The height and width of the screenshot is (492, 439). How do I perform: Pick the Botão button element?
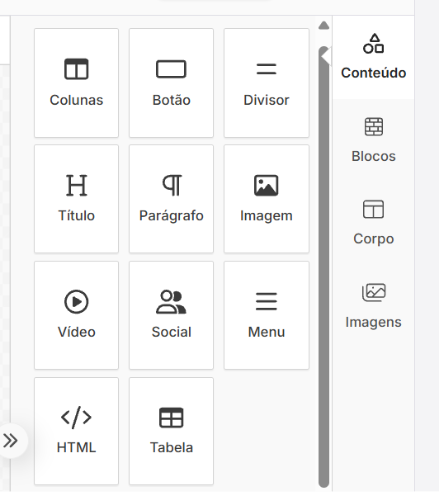pos(171,83)
